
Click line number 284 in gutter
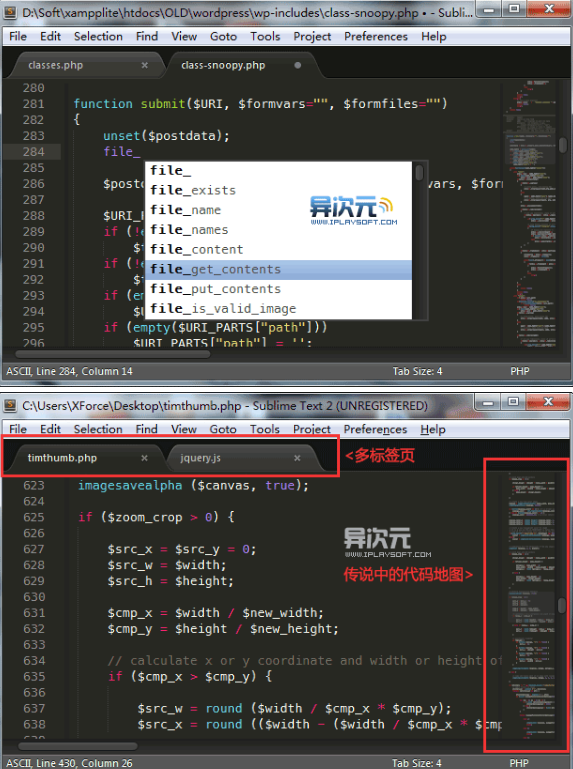point(33,152)
